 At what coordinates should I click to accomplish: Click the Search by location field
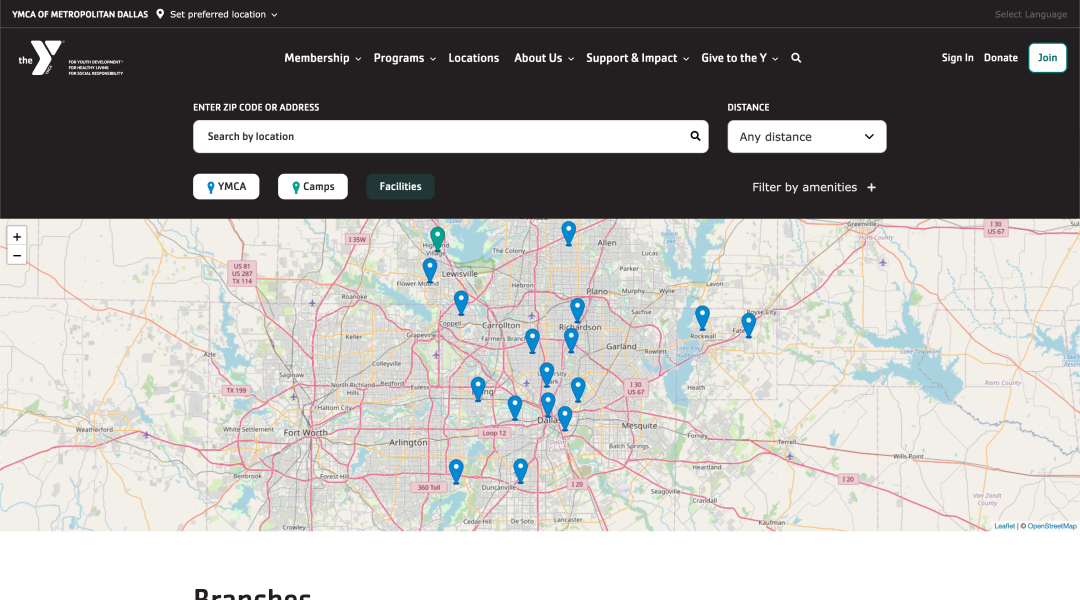(x=440, y=136)
